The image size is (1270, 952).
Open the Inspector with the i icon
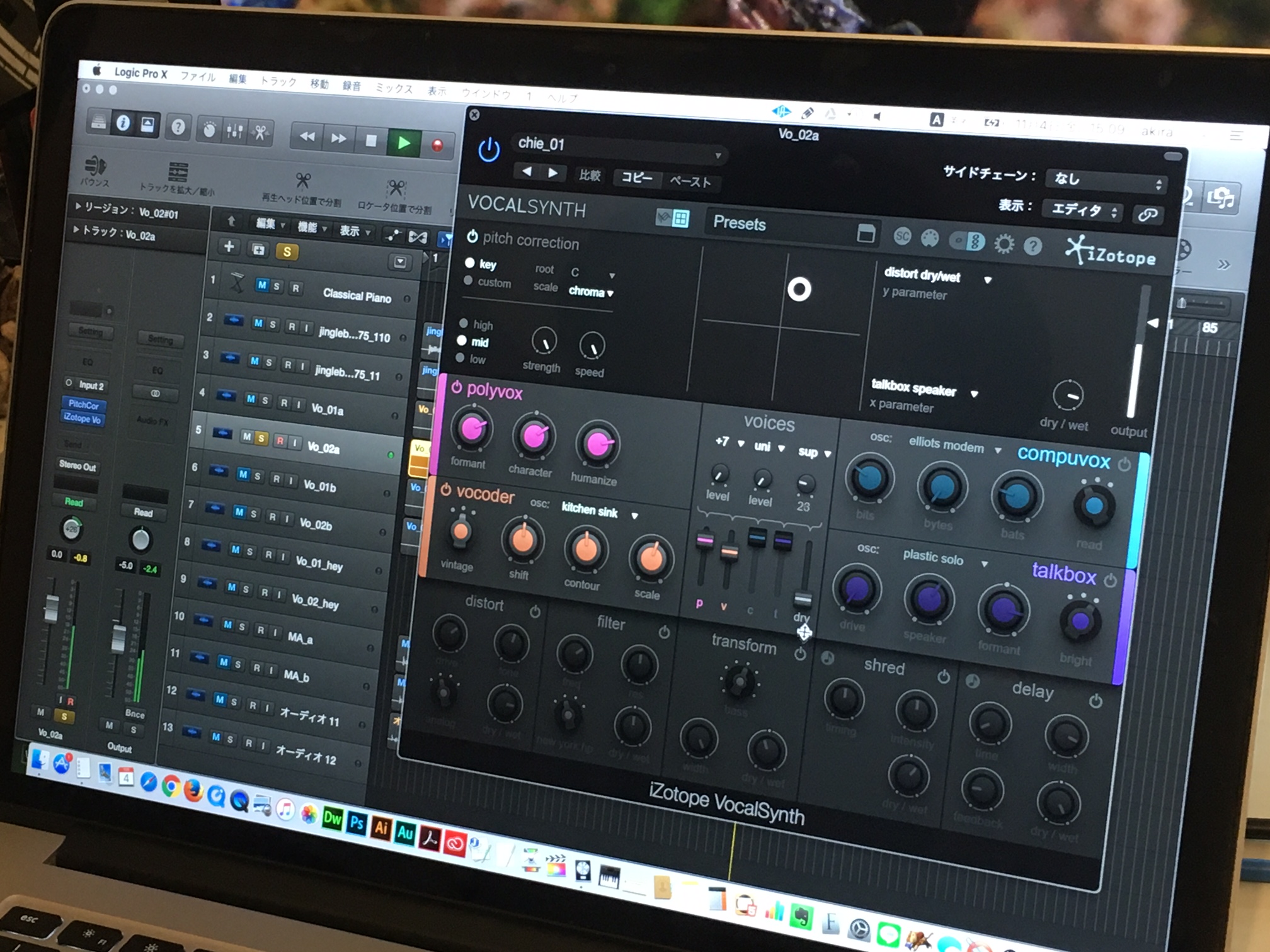pos(123,122)
